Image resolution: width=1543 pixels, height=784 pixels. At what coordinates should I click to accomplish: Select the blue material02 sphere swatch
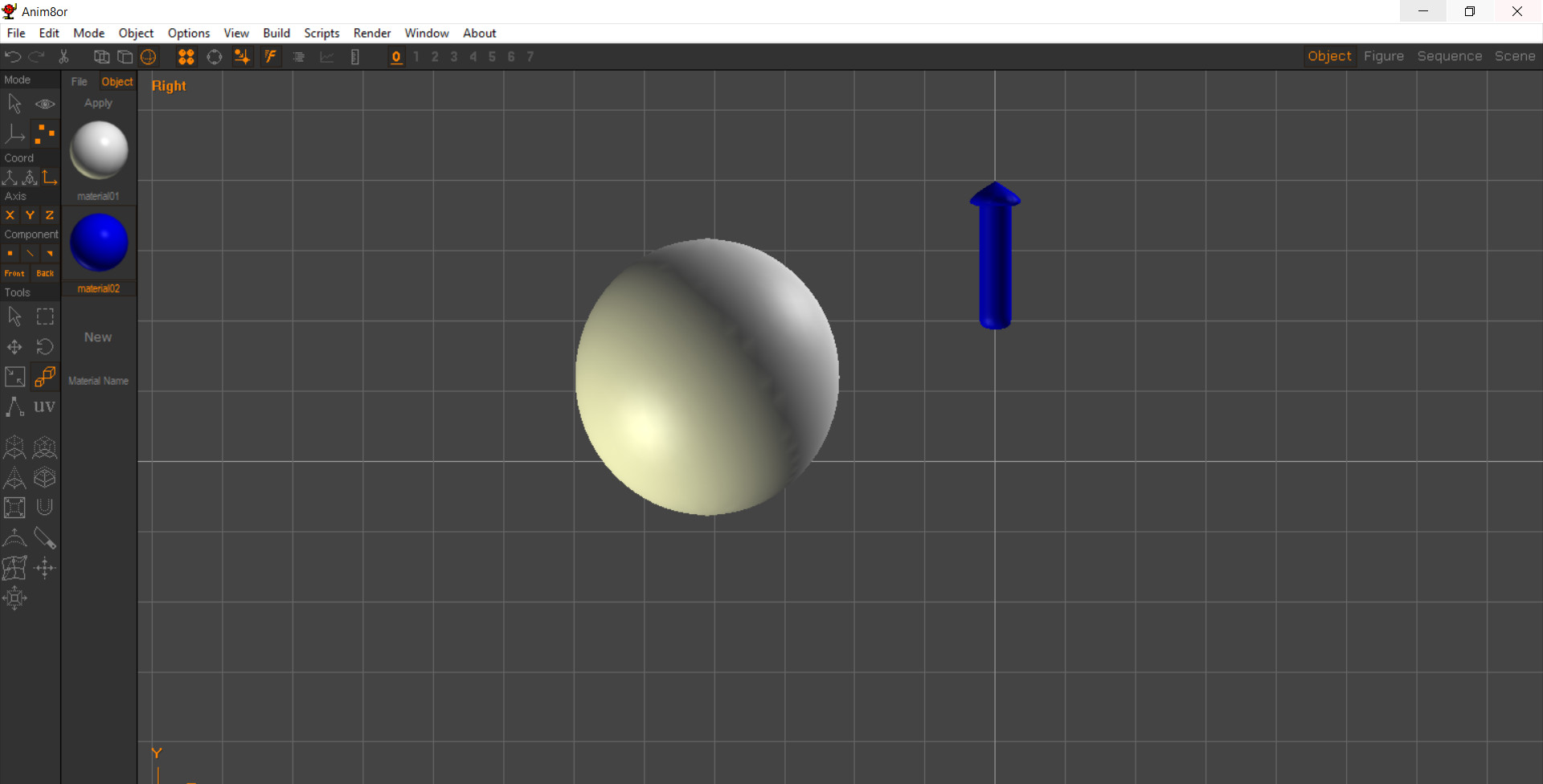pos(99,242)
